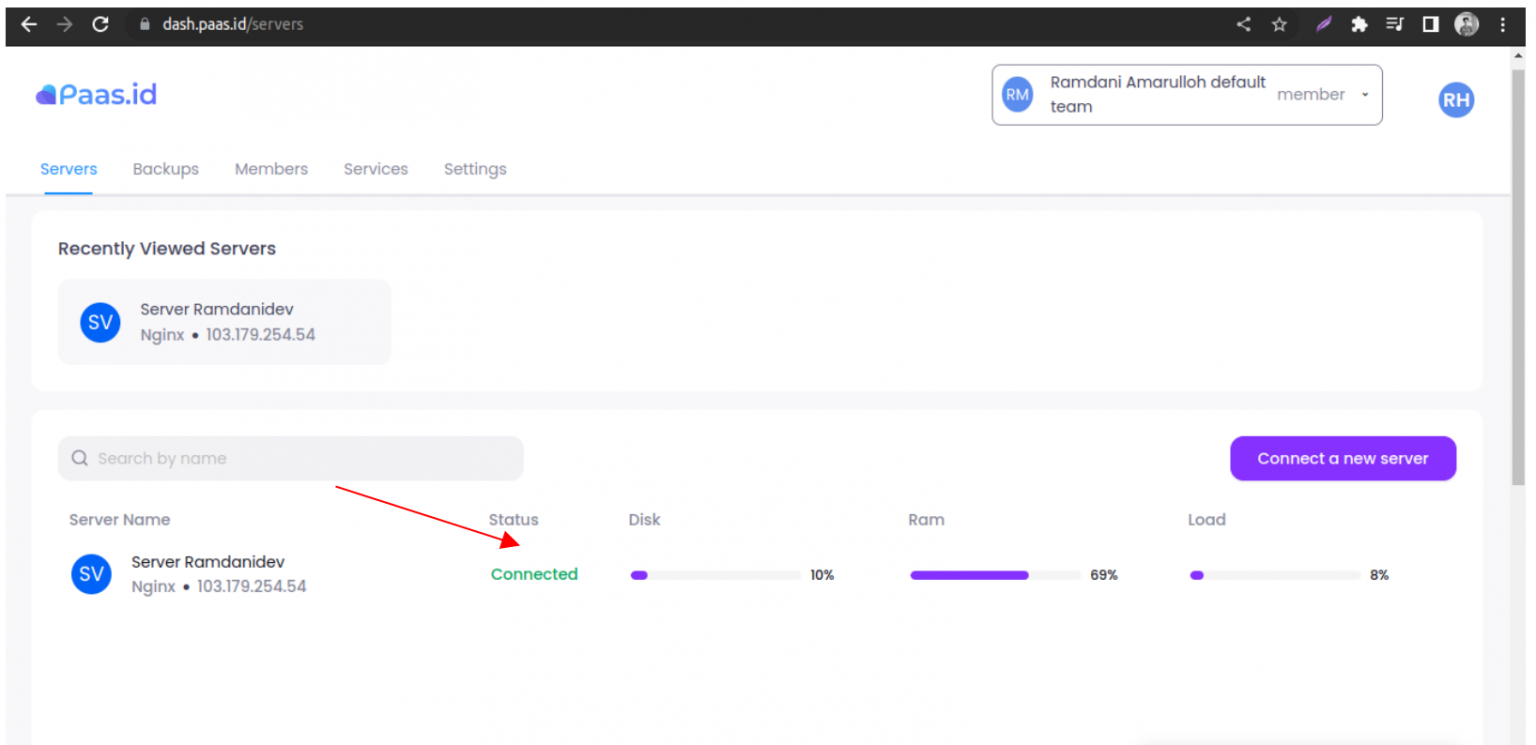Open the Settings tab
The image size is (1536, 745).
pyautogui.click(x=475, y=169)
